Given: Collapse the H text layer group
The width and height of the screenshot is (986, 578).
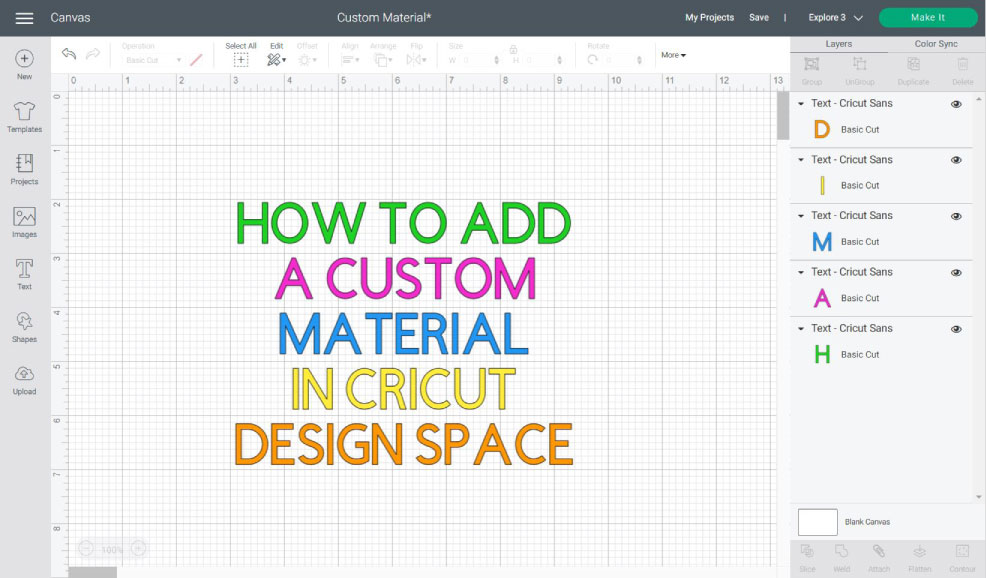Looking at the screenshot, I should [801, 328].
